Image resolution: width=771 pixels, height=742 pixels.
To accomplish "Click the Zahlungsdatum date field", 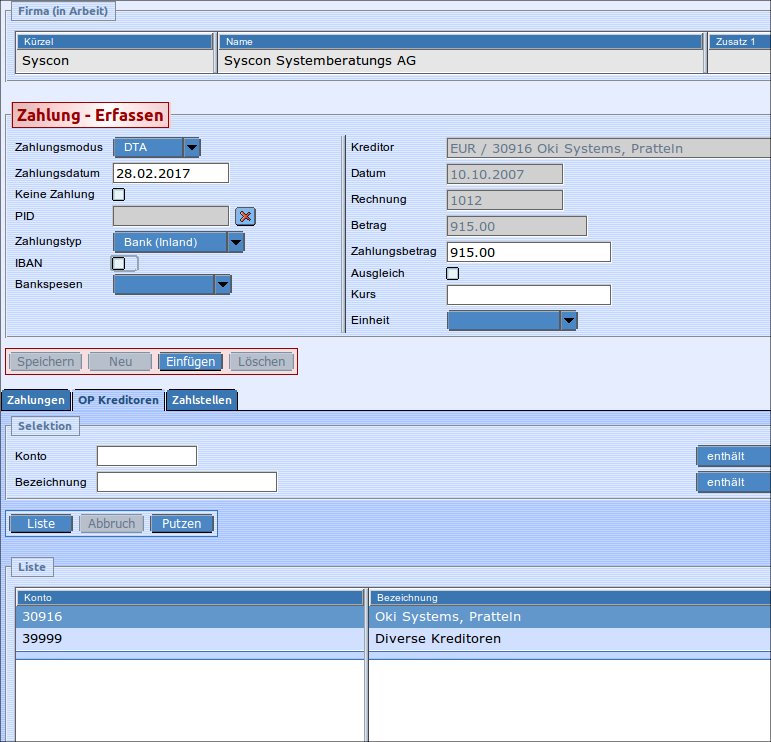I will [171, 173].
